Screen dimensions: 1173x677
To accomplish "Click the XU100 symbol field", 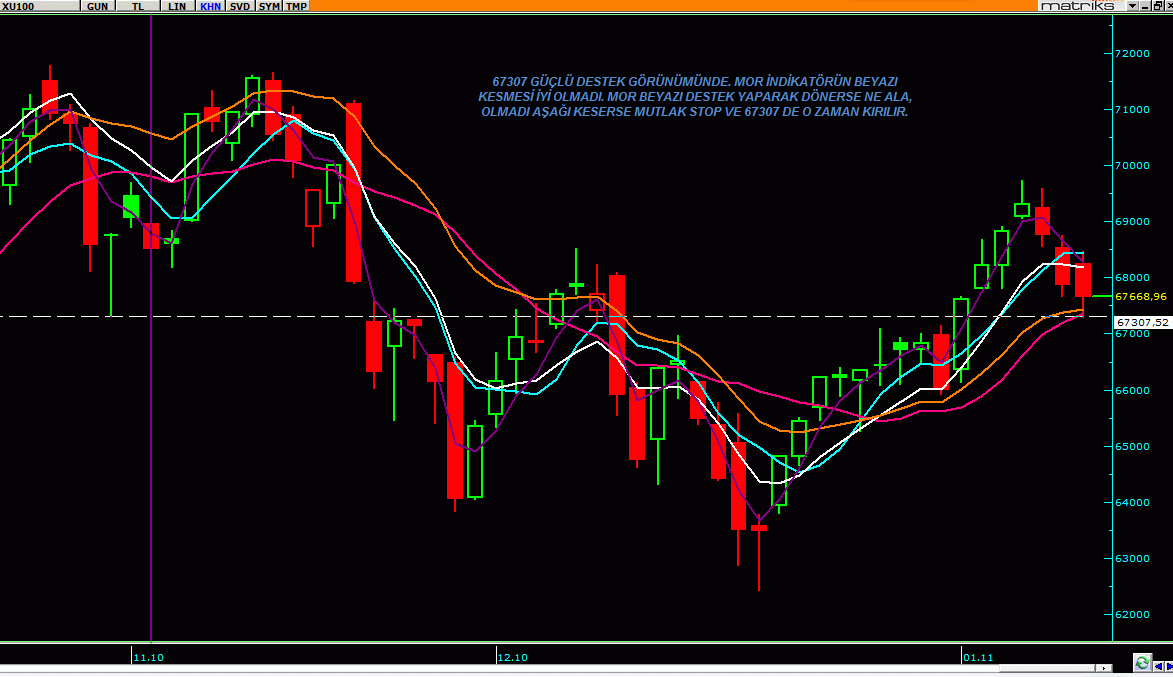I will [x=22, y=6].
